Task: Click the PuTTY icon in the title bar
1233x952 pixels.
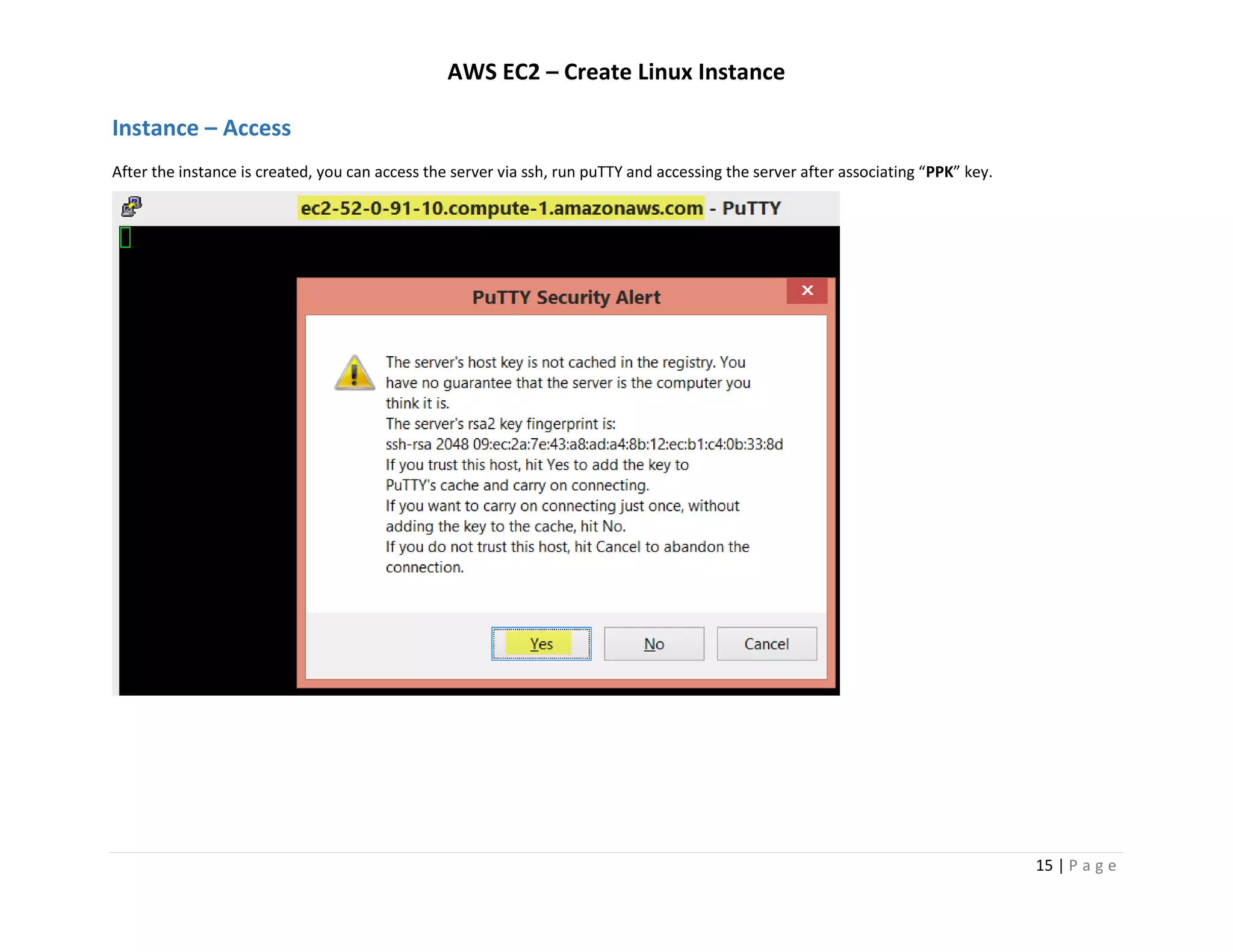Action: (x=131, y=206)
